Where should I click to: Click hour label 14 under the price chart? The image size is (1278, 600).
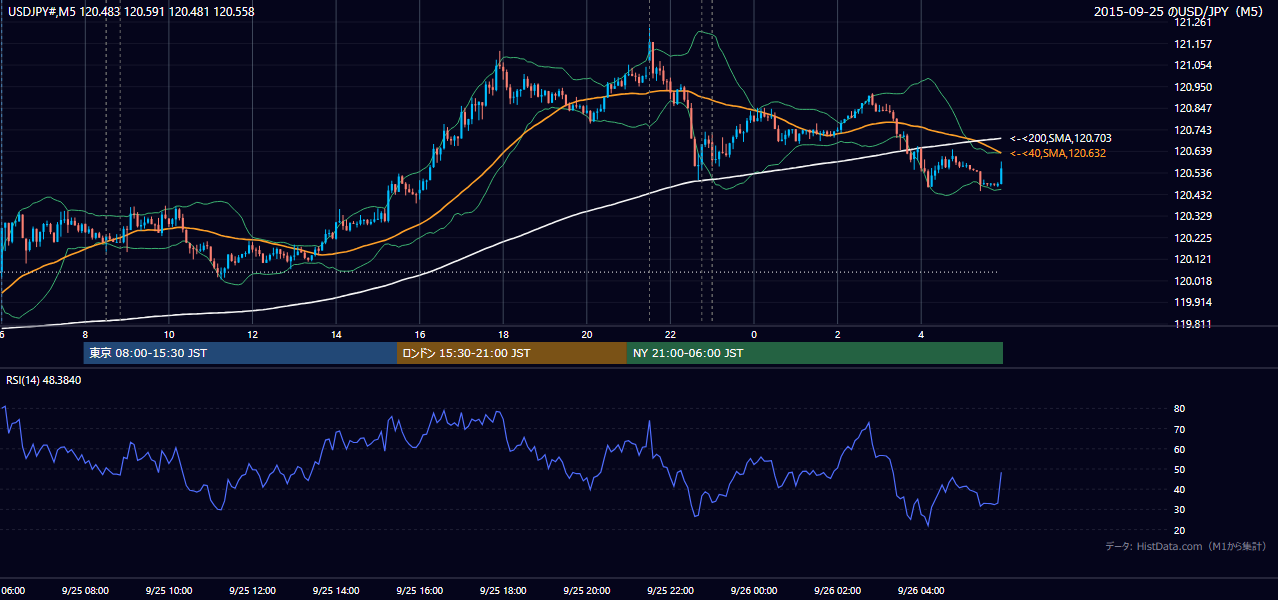click(337, 334)
